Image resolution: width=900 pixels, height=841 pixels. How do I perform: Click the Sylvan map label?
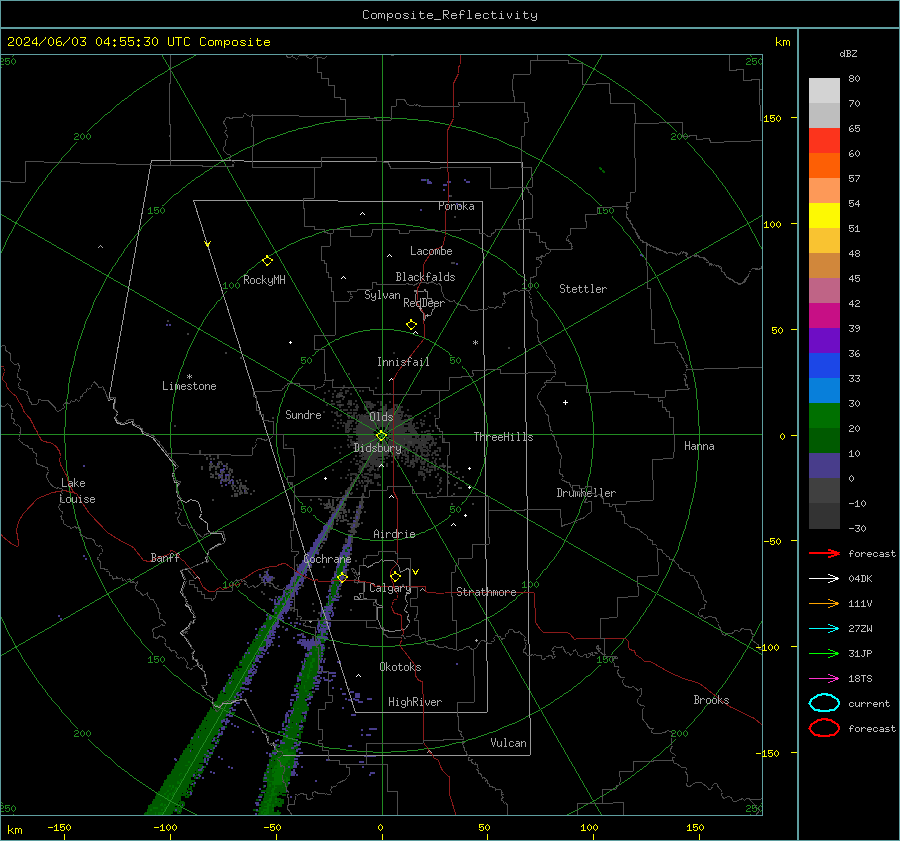coord(382,295)
